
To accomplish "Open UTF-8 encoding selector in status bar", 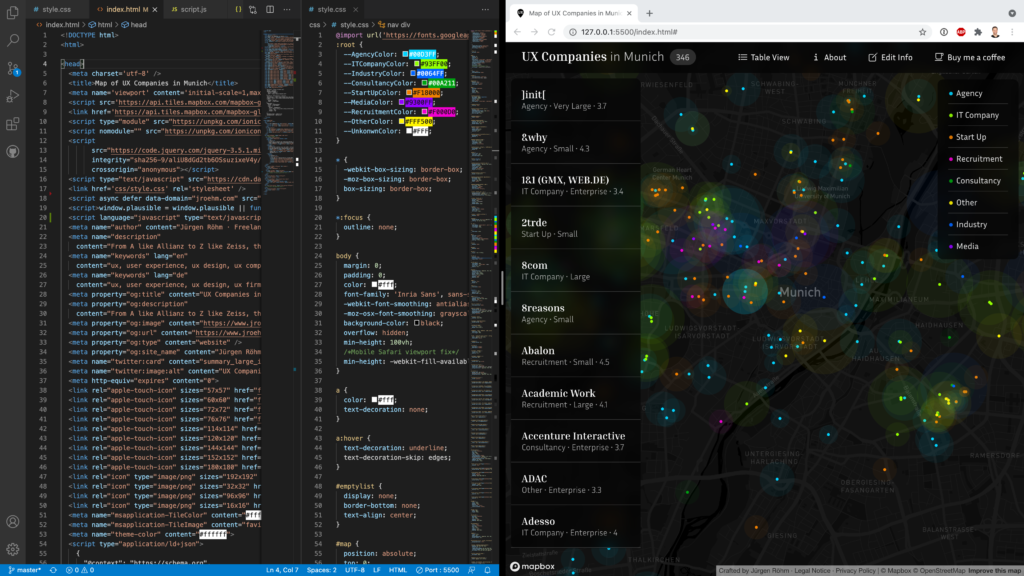I will pyautogui.click(x=325, y=570).
